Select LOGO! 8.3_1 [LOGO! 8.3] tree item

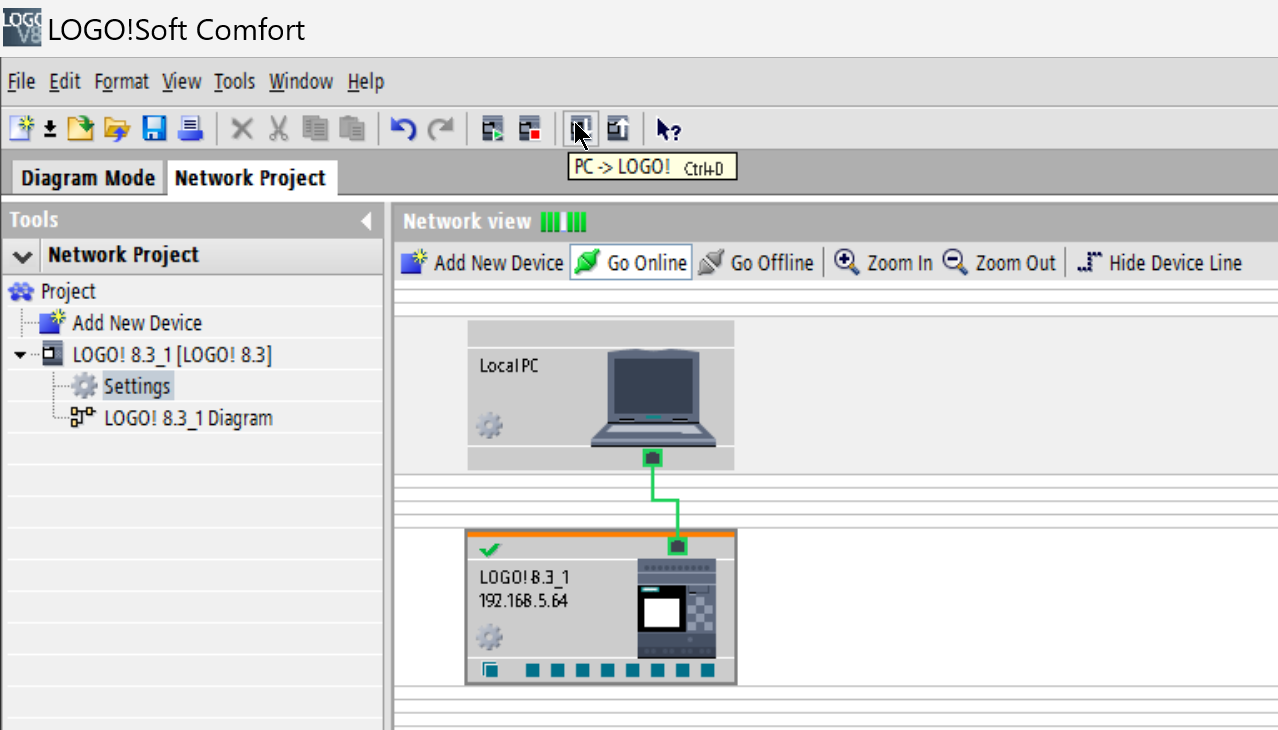tap(157, 355)
